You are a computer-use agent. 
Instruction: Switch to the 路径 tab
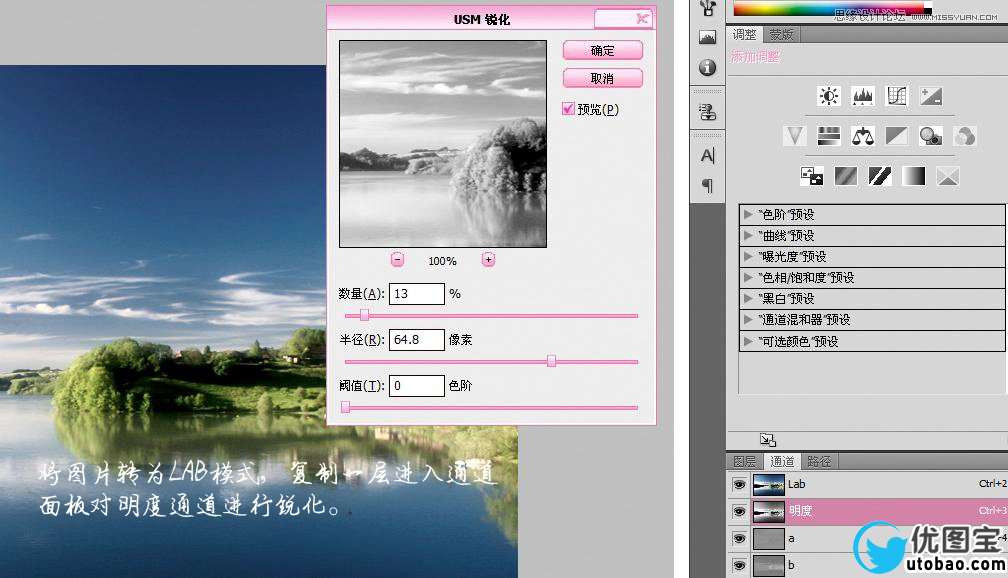tap(819, 461)
